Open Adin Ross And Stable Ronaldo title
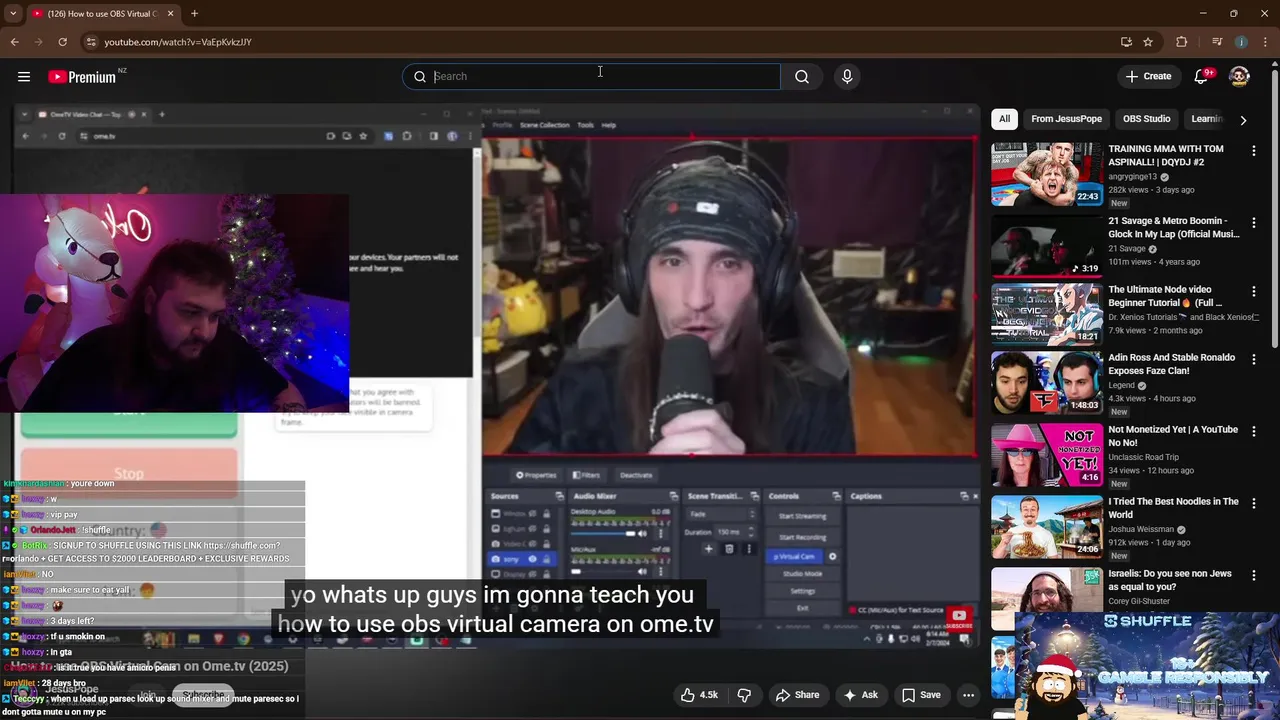The image size is (1280, 720). pos(1172,364)
